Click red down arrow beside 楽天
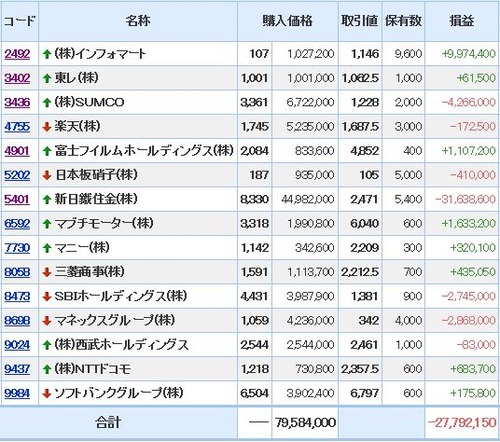 47,127
